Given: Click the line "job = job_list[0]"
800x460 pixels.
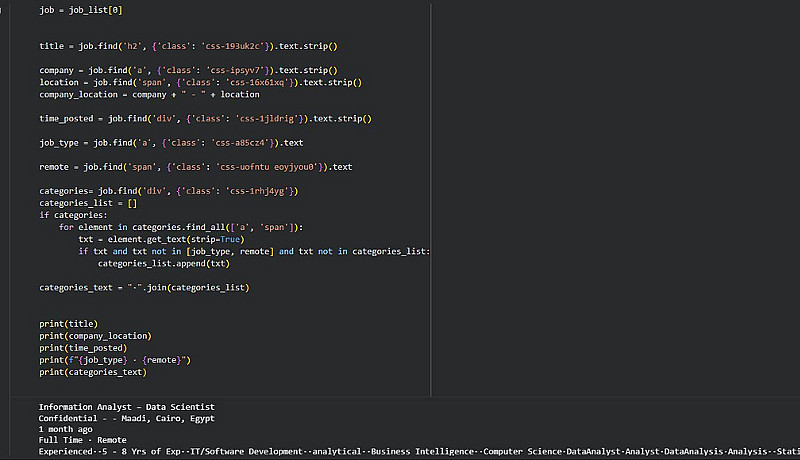Looking at the screenshot, I should 81,10.
